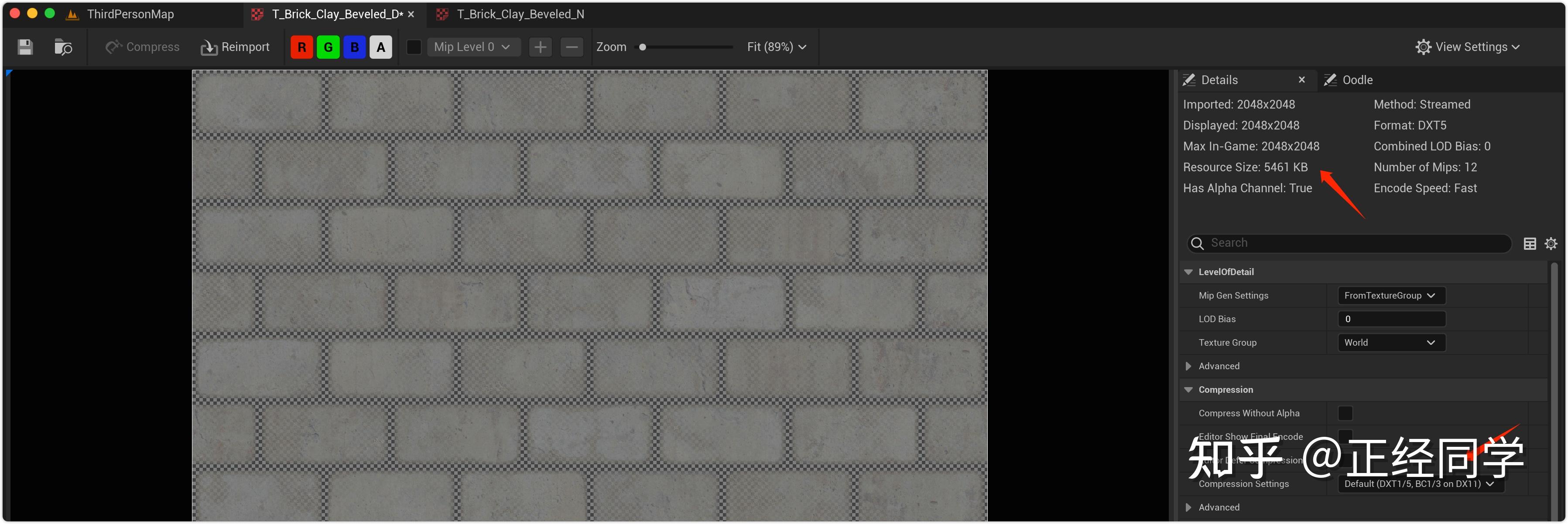Enable Compress Without Alpha checkbox
Viewport: 1568px width, 524px height.
1345,413
